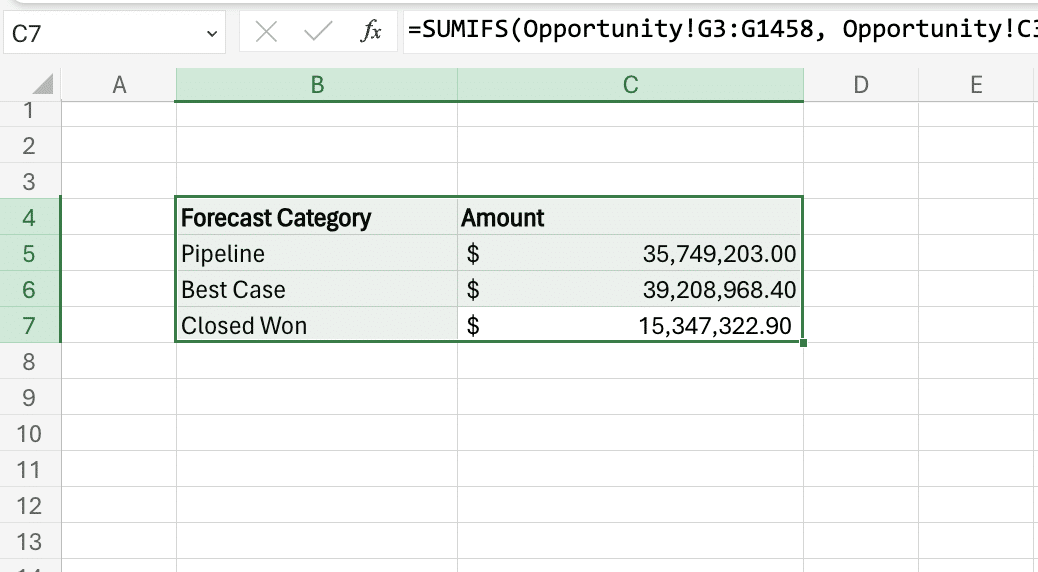The image size is (1038, 572).
Task: Select row 7 header
Action: 29,325
